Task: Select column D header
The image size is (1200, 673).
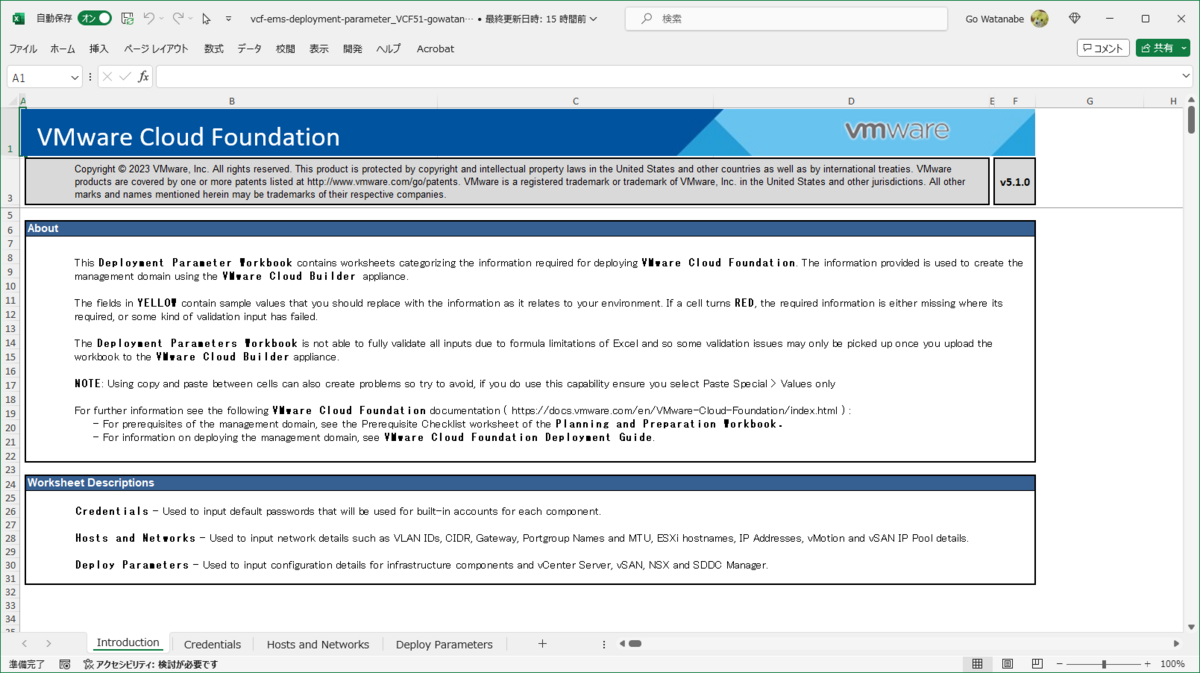Action: coord(851,101)
